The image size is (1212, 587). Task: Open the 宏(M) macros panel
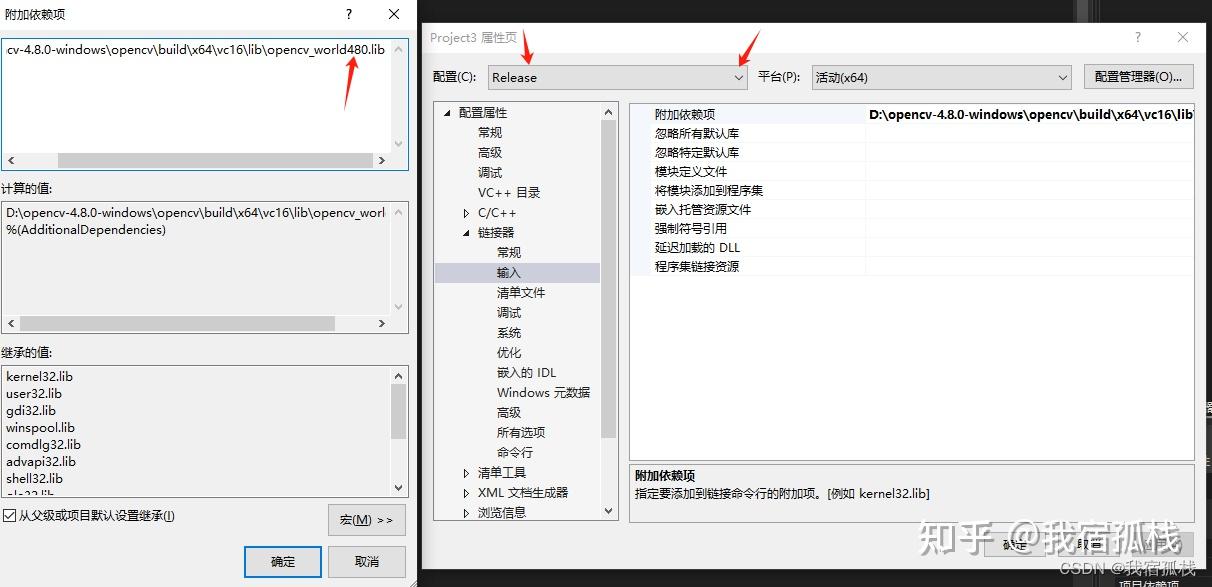coord(366,519)
